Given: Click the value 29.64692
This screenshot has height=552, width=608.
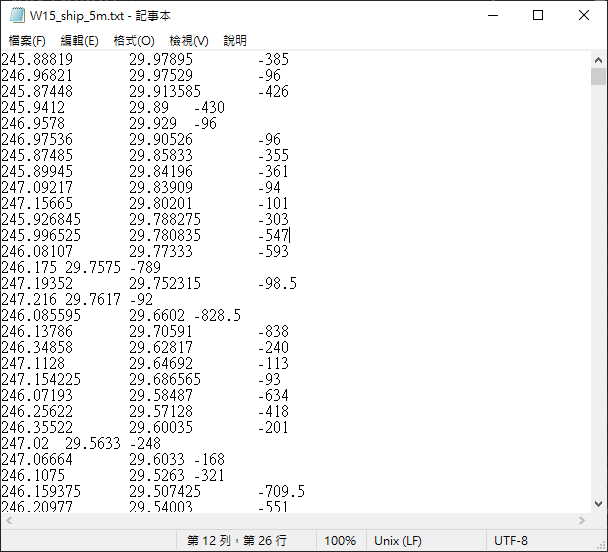Looking at the screenshot, I should 161,363.
